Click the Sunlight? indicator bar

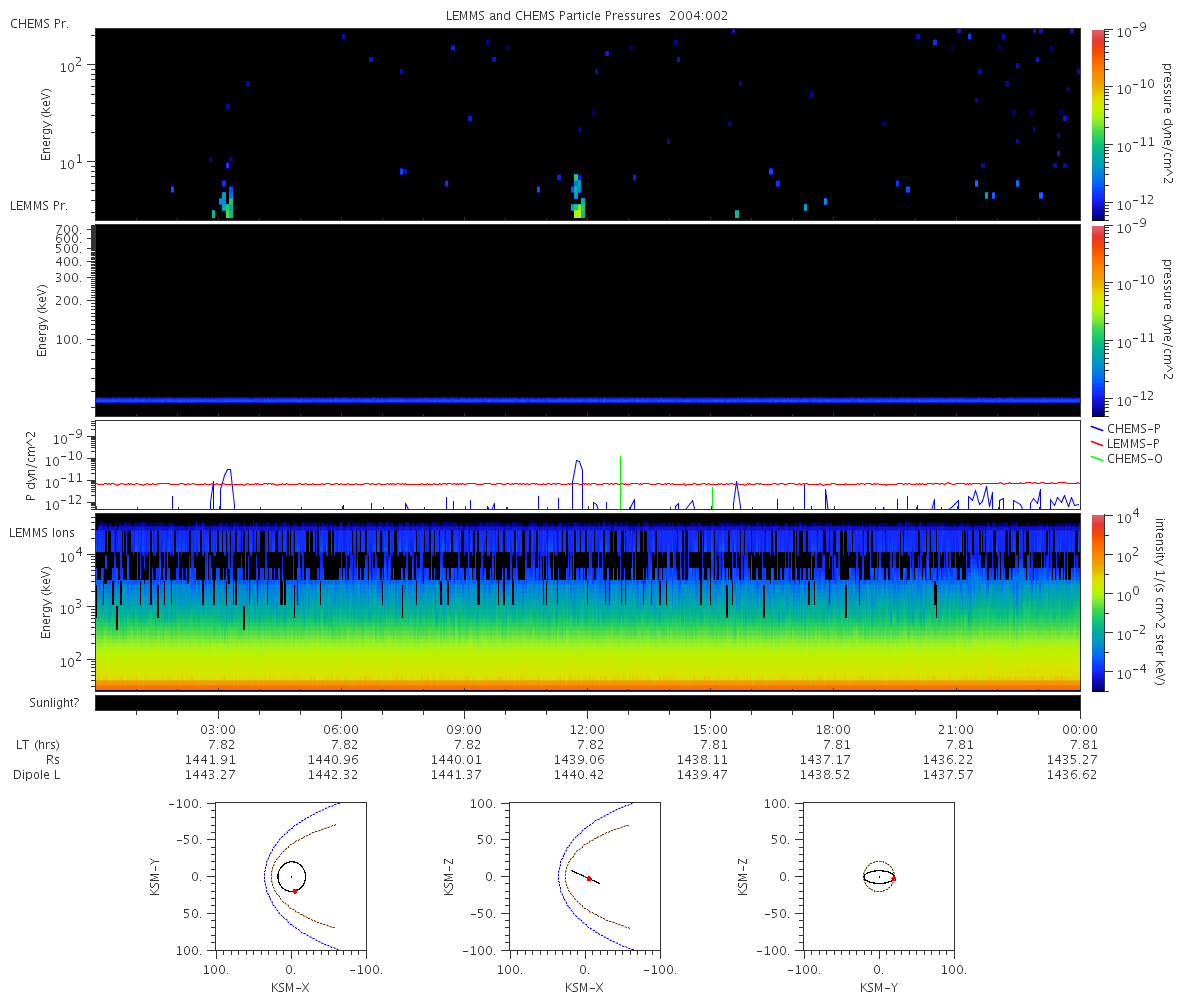click(x=587, y=703)
